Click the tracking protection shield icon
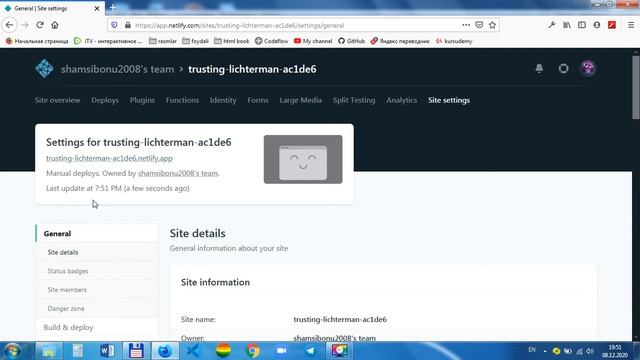Viewport: 640px width, 360px height. coord(114,25)
